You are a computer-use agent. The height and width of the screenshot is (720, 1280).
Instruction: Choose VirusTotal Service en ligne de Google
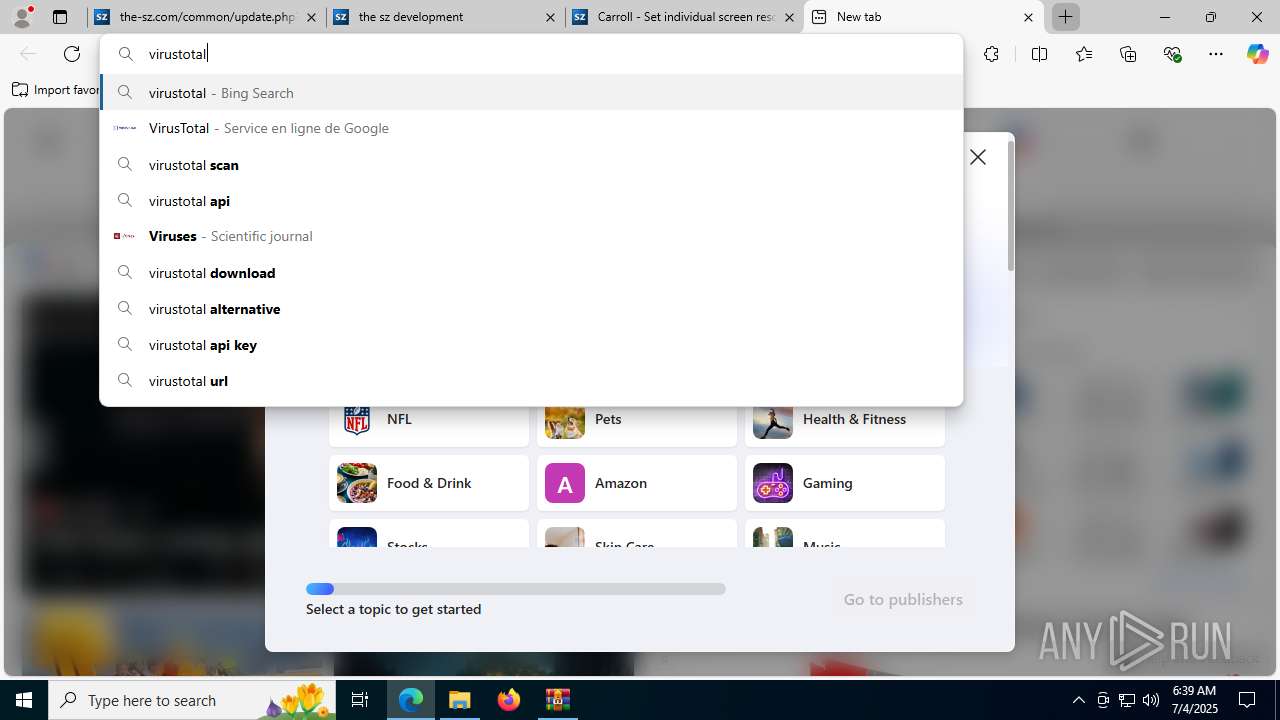point(531,128)
